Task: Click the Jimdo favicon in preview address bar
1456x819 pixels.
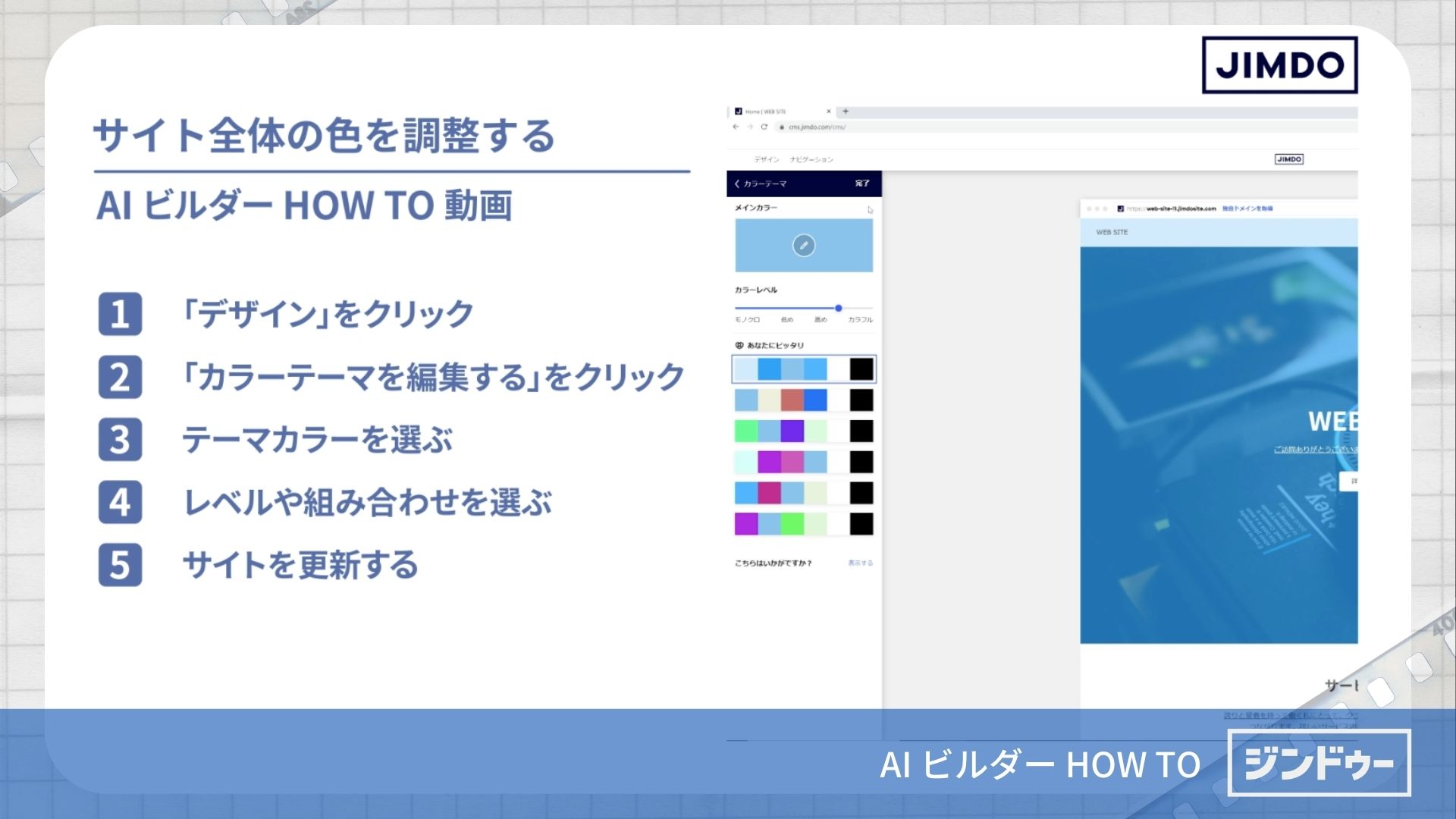Action: 1120,209
